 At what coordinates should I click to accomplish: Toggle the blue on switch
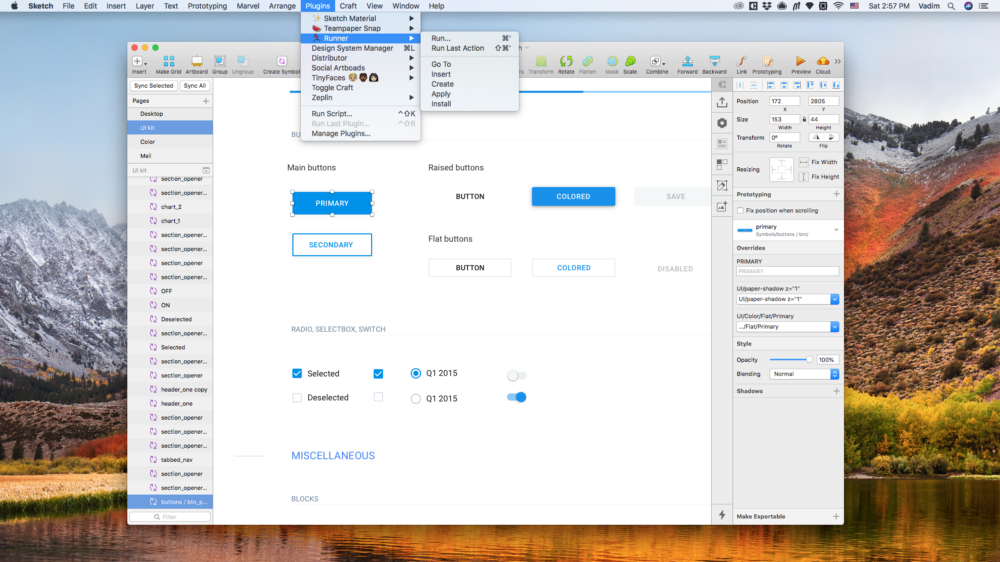click(517, 397)
